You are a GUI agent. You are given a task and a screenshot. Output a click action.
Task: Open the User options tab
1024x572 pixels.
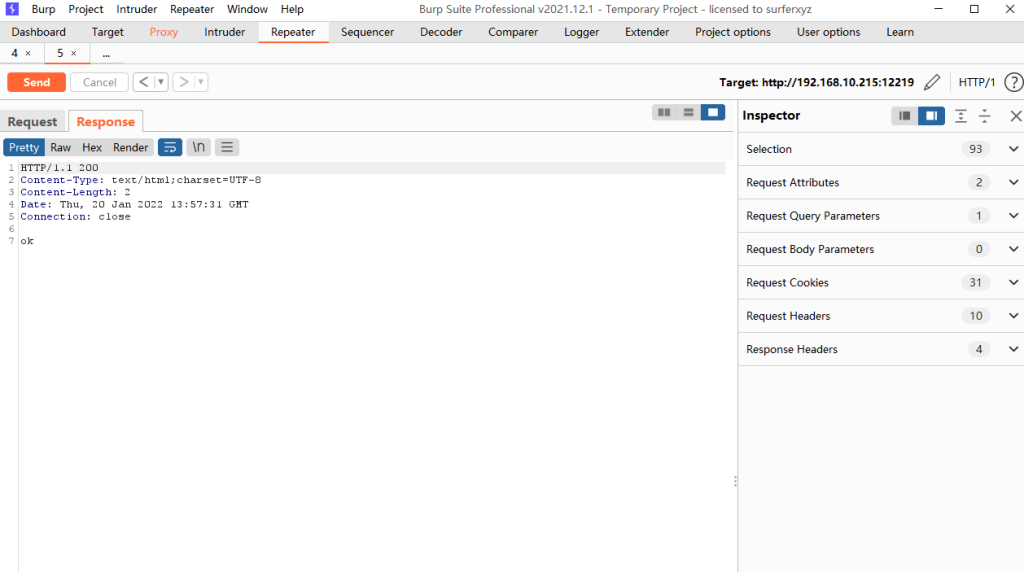click(x=828, y=32)
